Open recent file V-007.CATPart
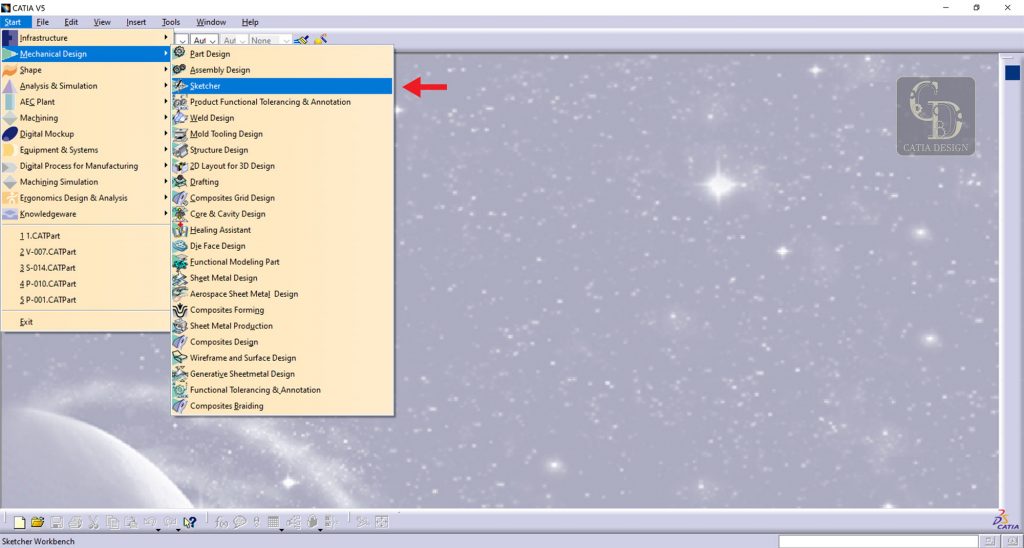The image size is (1024, 548). pyautogui.click(x=86, y=251)
